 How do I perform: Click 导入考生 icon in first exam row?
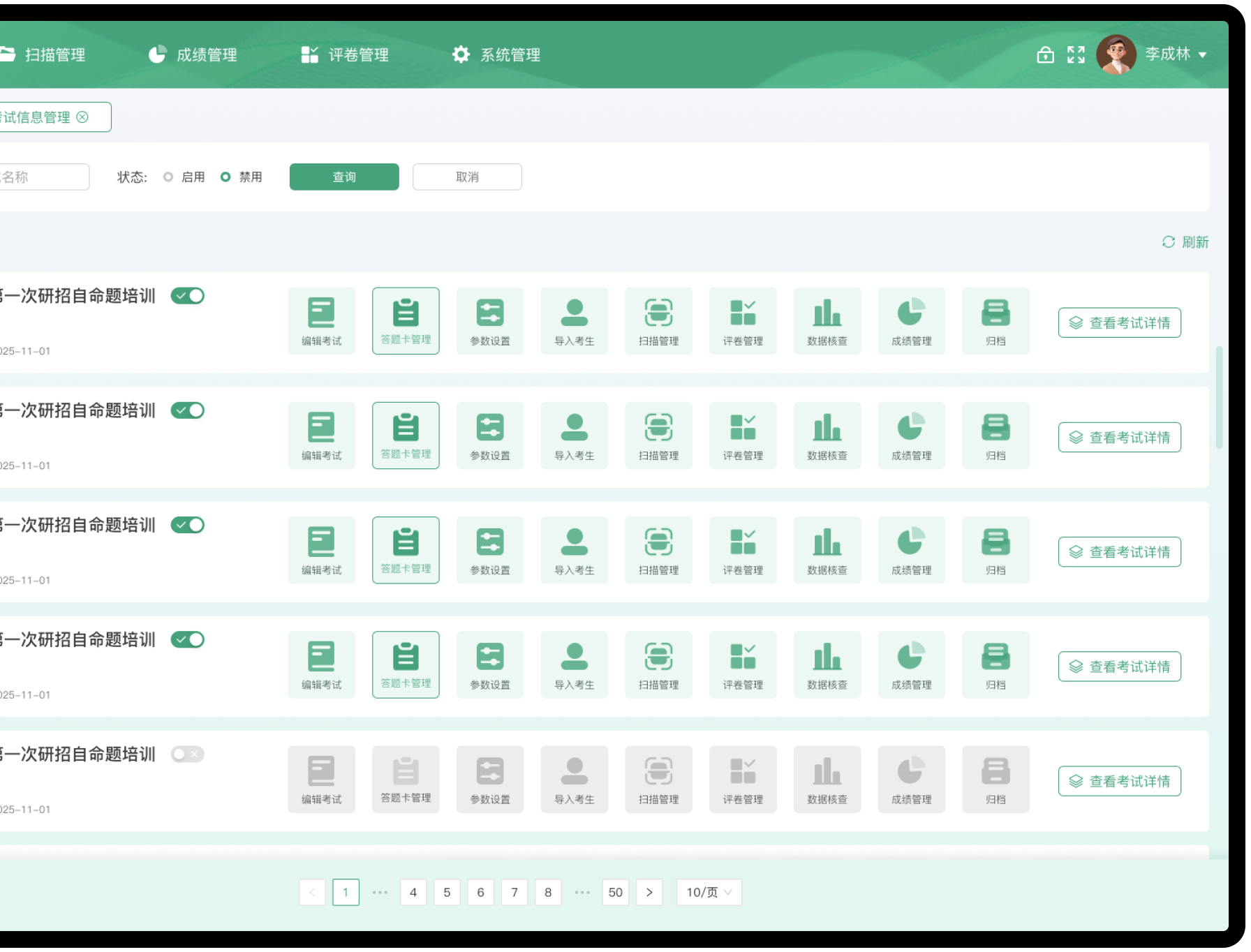tap(574, 320)
